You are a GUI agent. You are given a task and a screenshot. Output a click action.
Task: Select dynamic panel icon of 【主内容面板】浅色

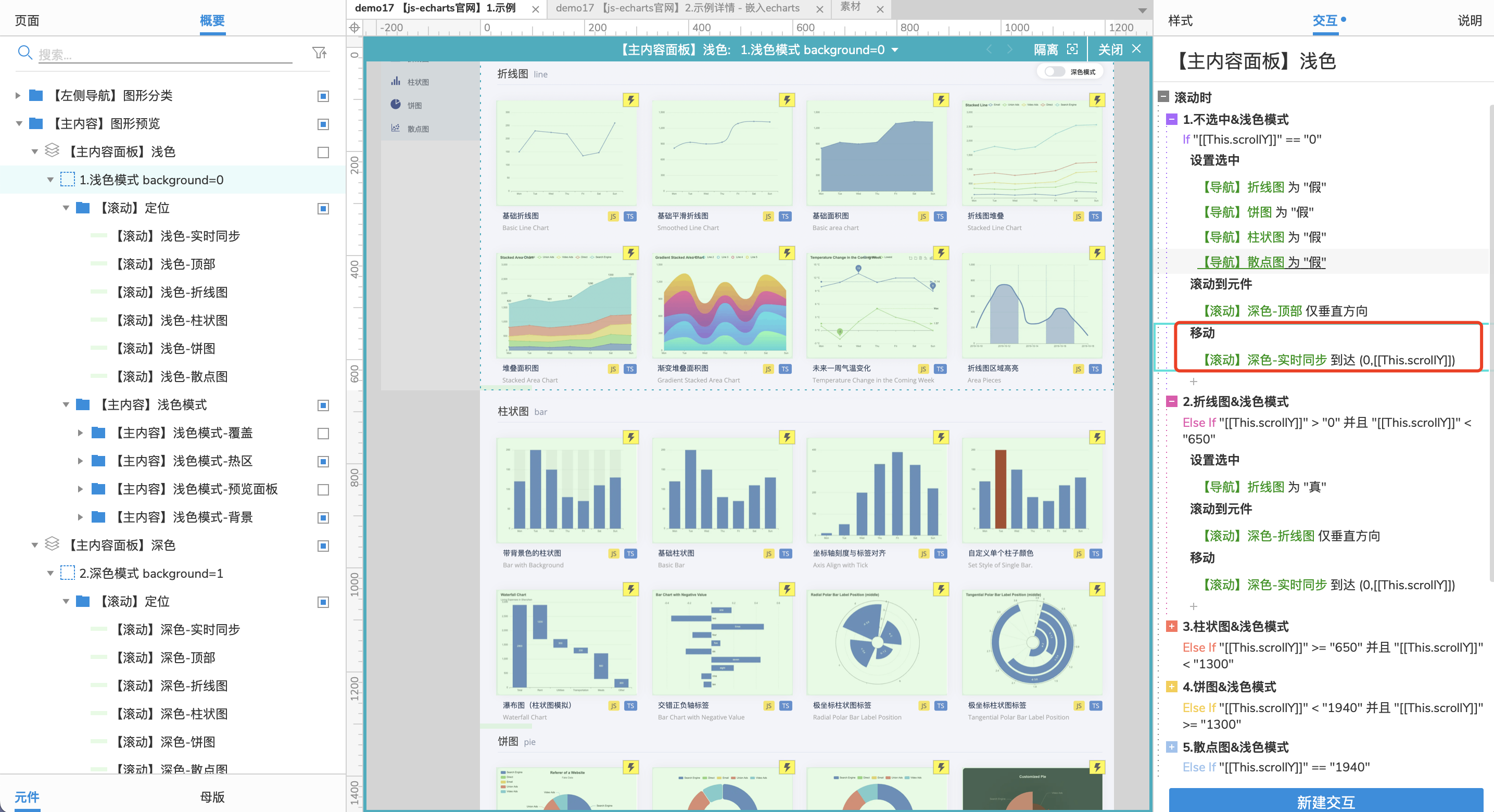point(52,151)
